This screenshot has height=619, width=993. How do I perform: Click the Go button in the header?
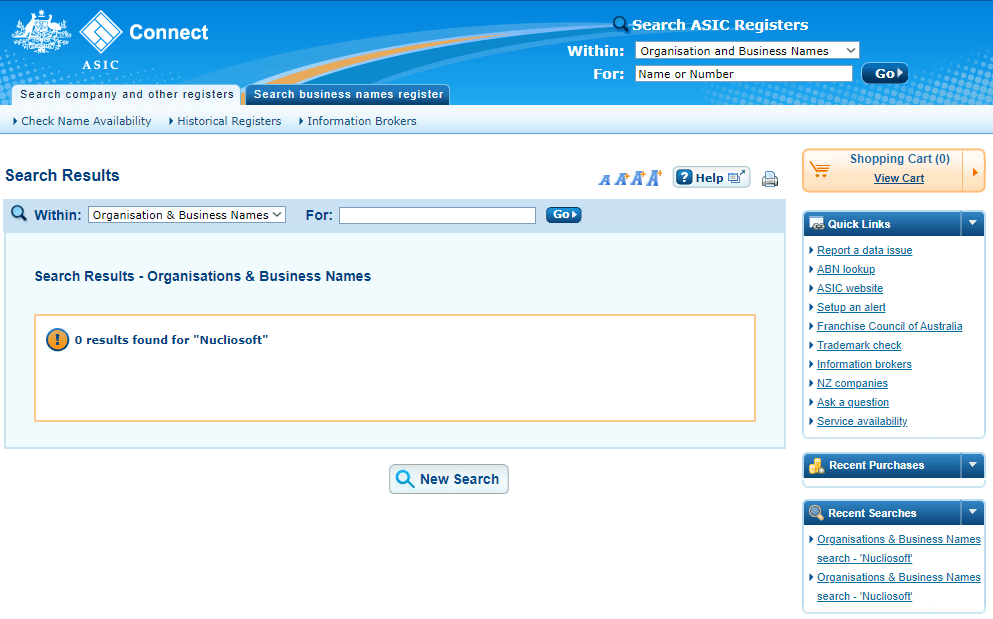885,73
